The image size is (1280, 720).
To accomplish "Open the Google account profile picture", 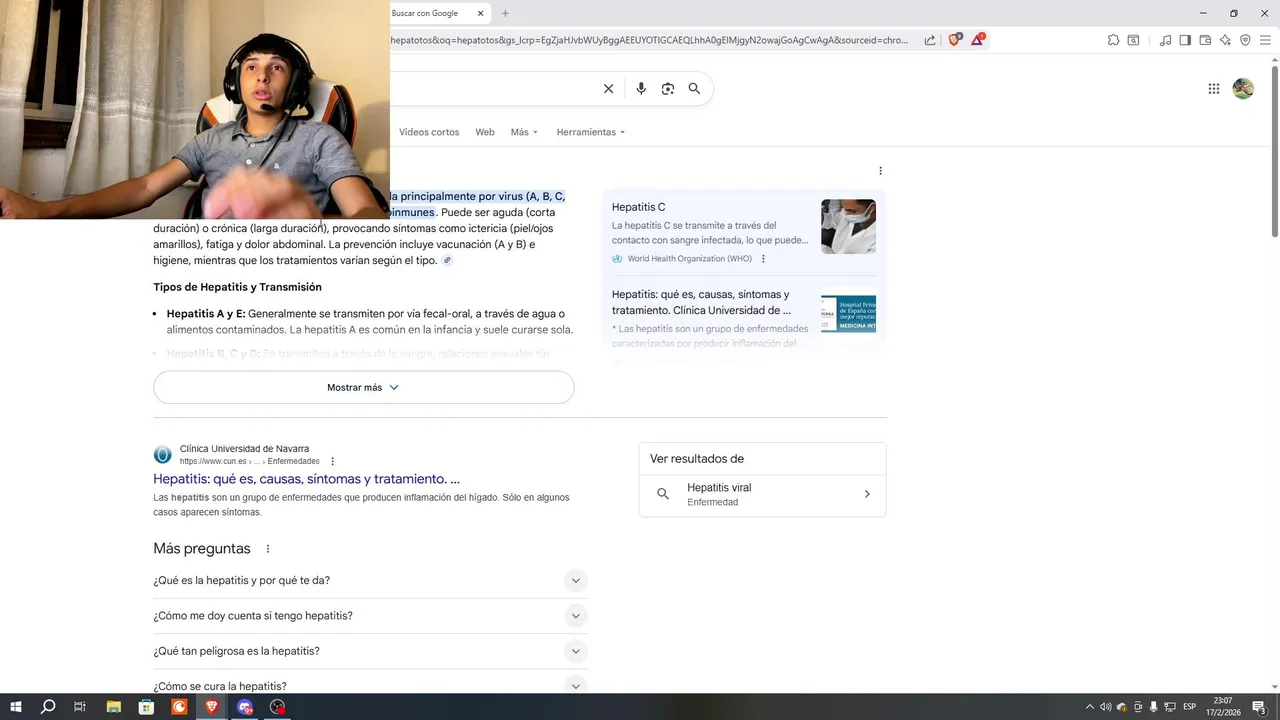I will 1243,89.
